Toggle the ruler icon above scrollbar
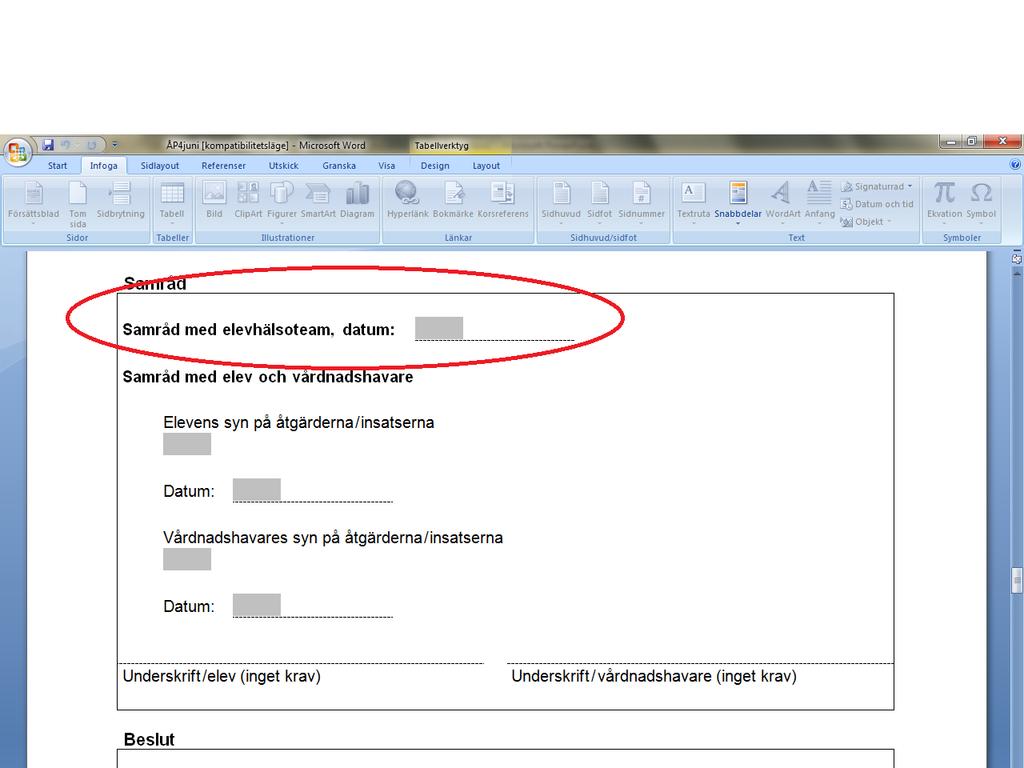Screen dimensions: 1024x768 pos(1016,259)
